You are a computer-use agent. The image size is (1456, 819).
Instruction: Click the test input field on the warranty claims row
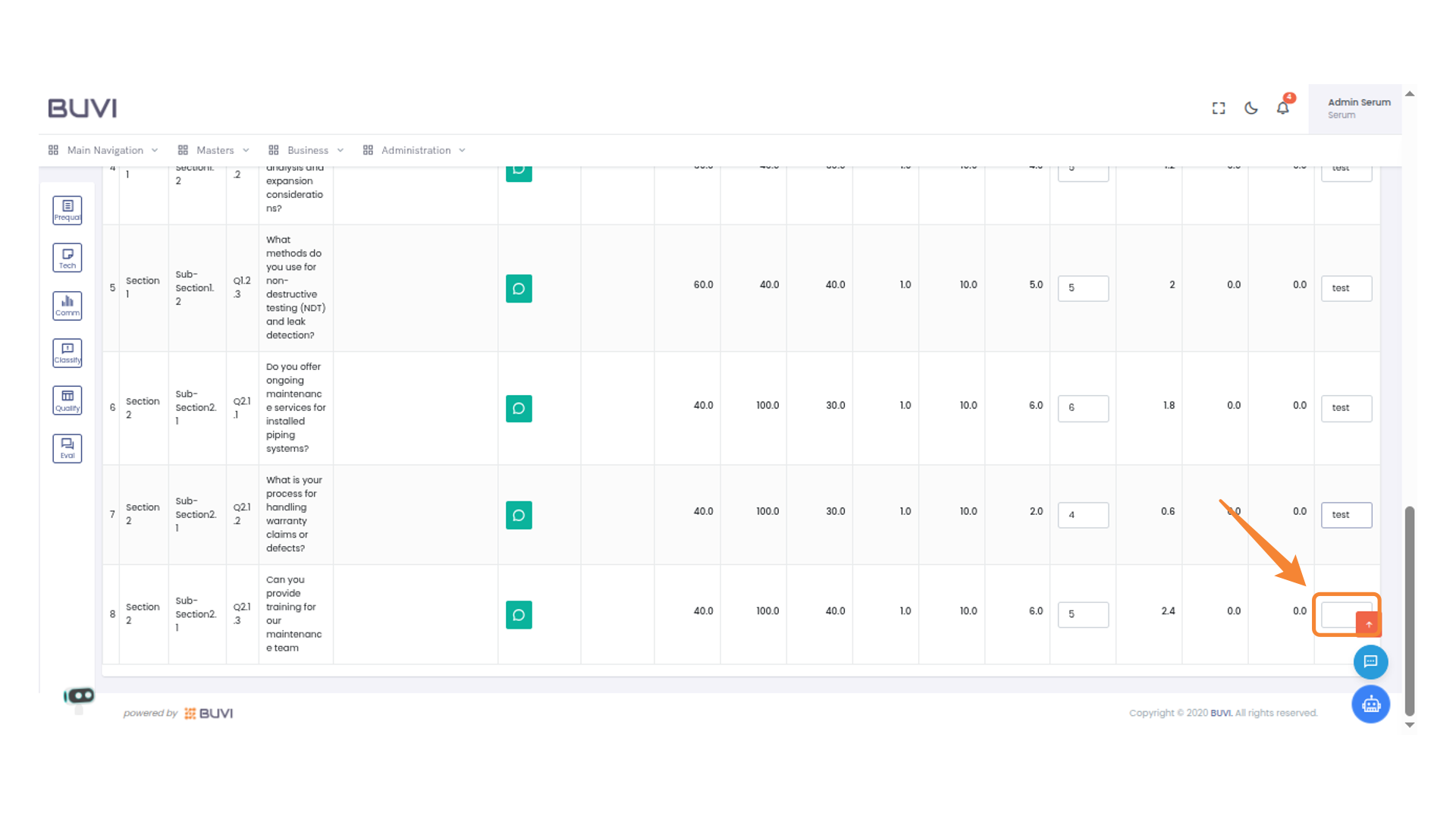1346,515
